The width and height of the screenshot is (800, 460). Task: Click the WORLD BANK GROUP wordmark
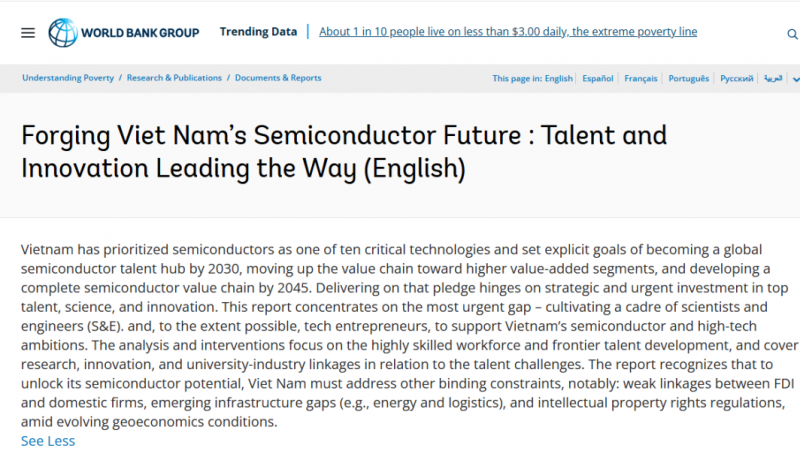[140, 33]
